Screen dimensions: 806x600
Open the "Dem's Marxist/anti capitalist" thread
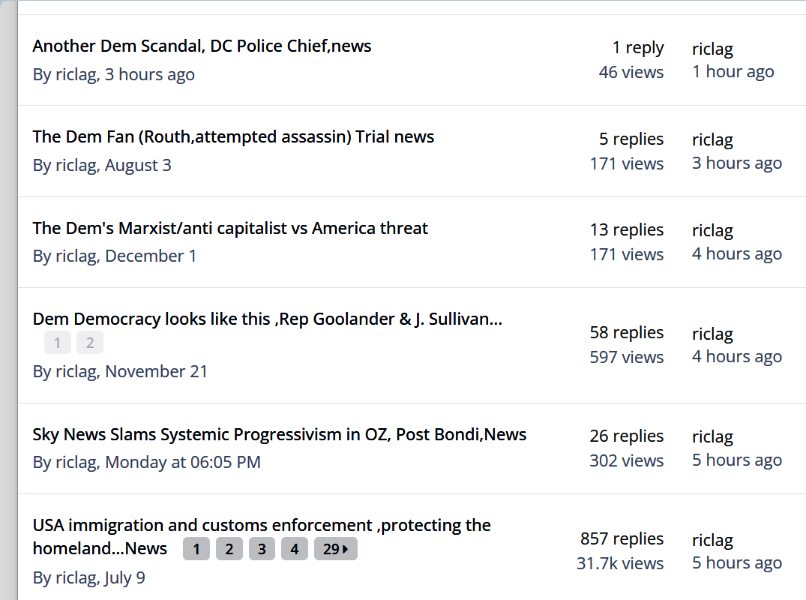click(230, 228)
